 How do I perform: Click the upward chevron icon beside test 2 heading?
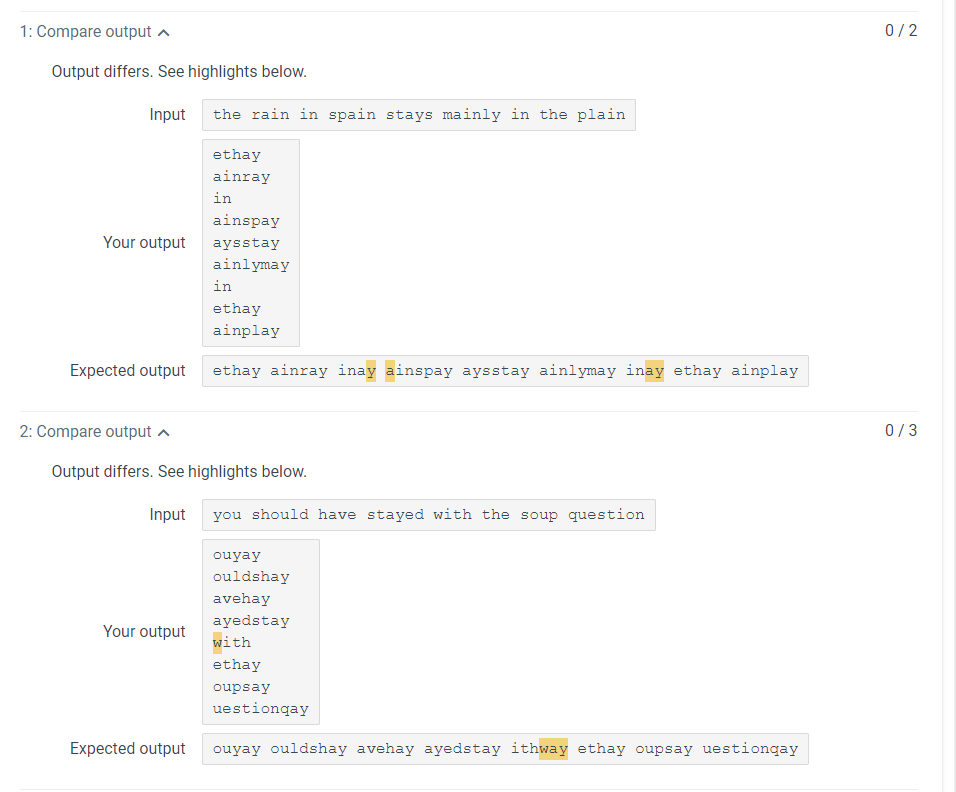point(161,432)
